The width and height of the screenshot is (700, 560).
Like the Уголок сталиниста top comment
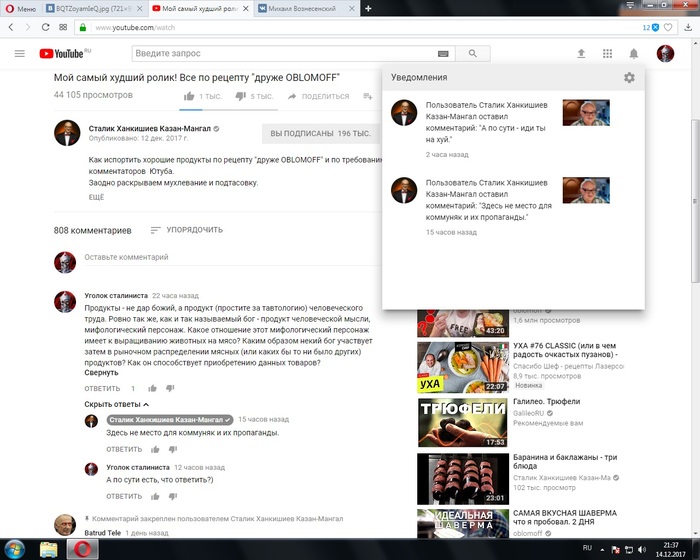tap(153, 389)
